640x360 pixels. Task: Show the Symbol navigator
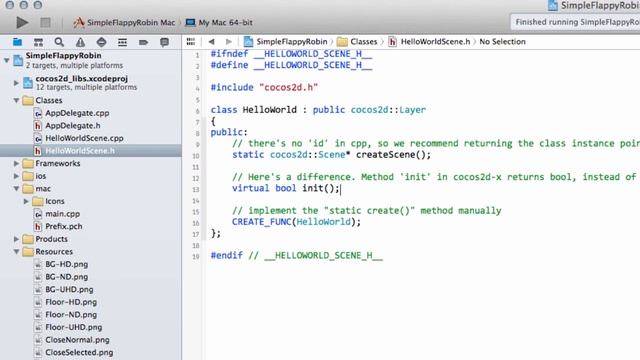tap(38, 42)
